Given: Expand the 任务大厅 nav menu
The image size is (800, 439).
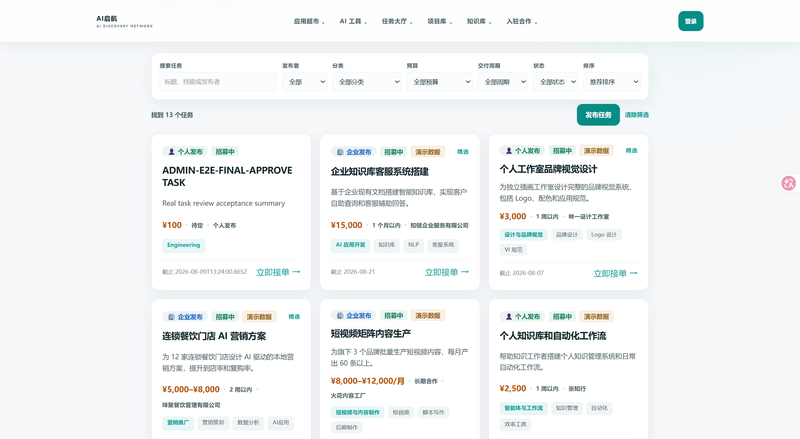Looking at the screenshot, I should 397,21.
